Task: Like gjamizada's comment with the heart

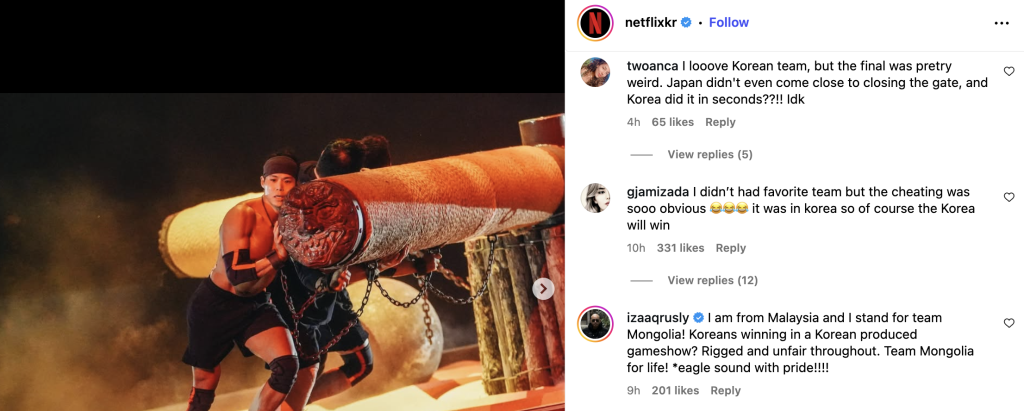Action: click(1009, 198)
